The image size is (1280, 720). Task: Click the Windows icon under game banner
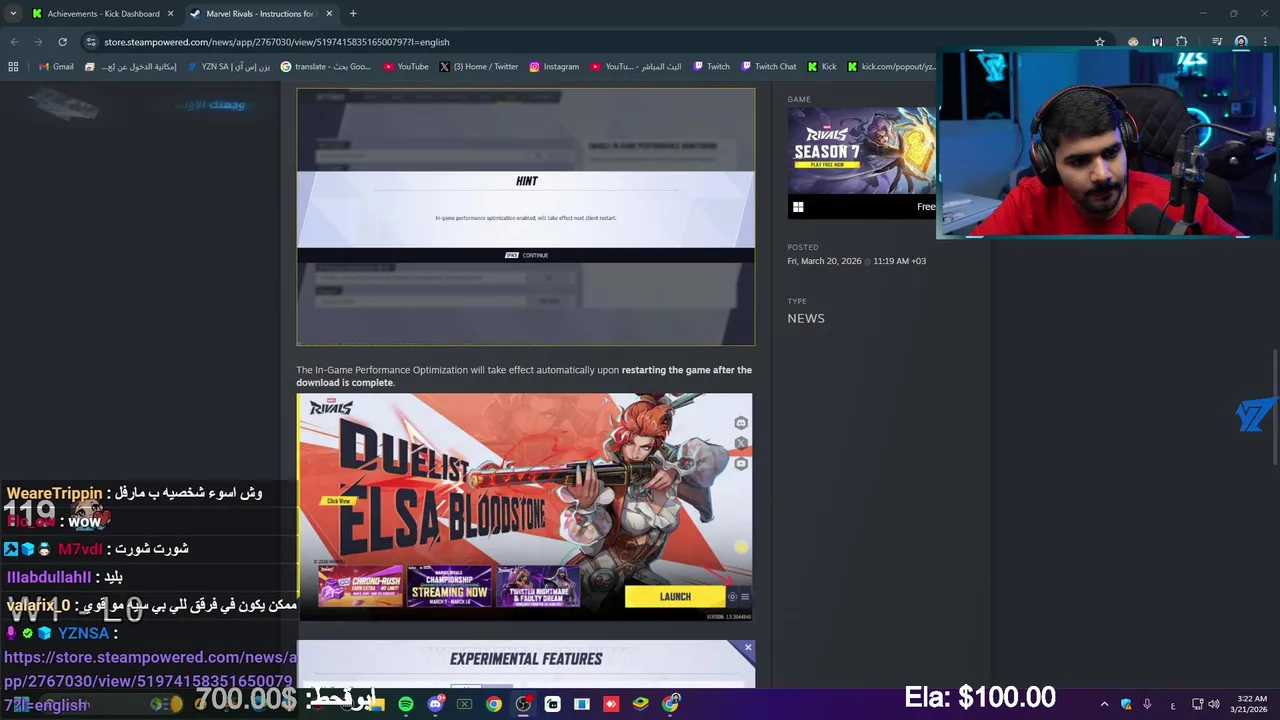tap(798, 207)
